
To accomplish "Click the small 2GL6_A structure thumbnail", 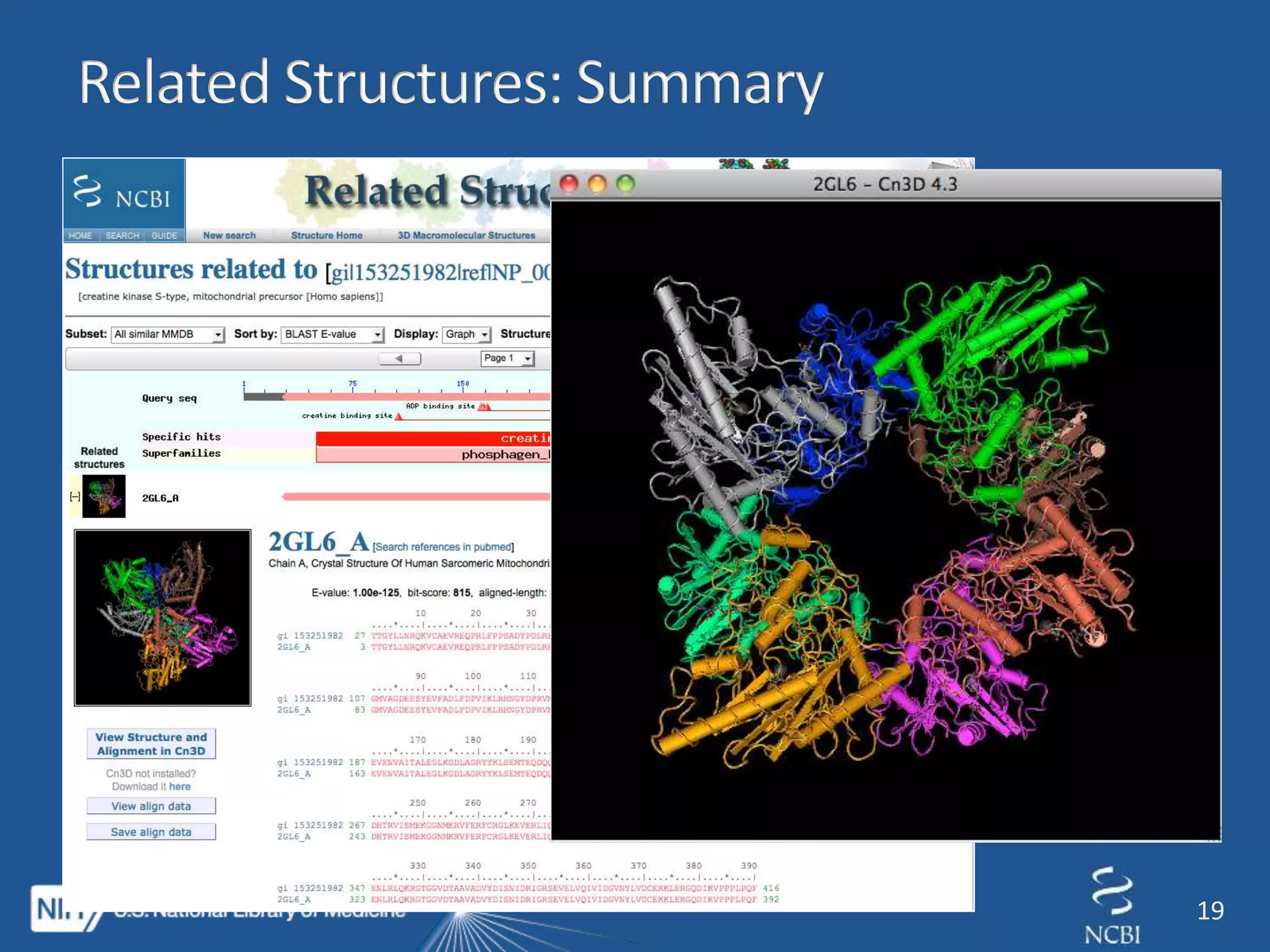I will pos(104,496).
